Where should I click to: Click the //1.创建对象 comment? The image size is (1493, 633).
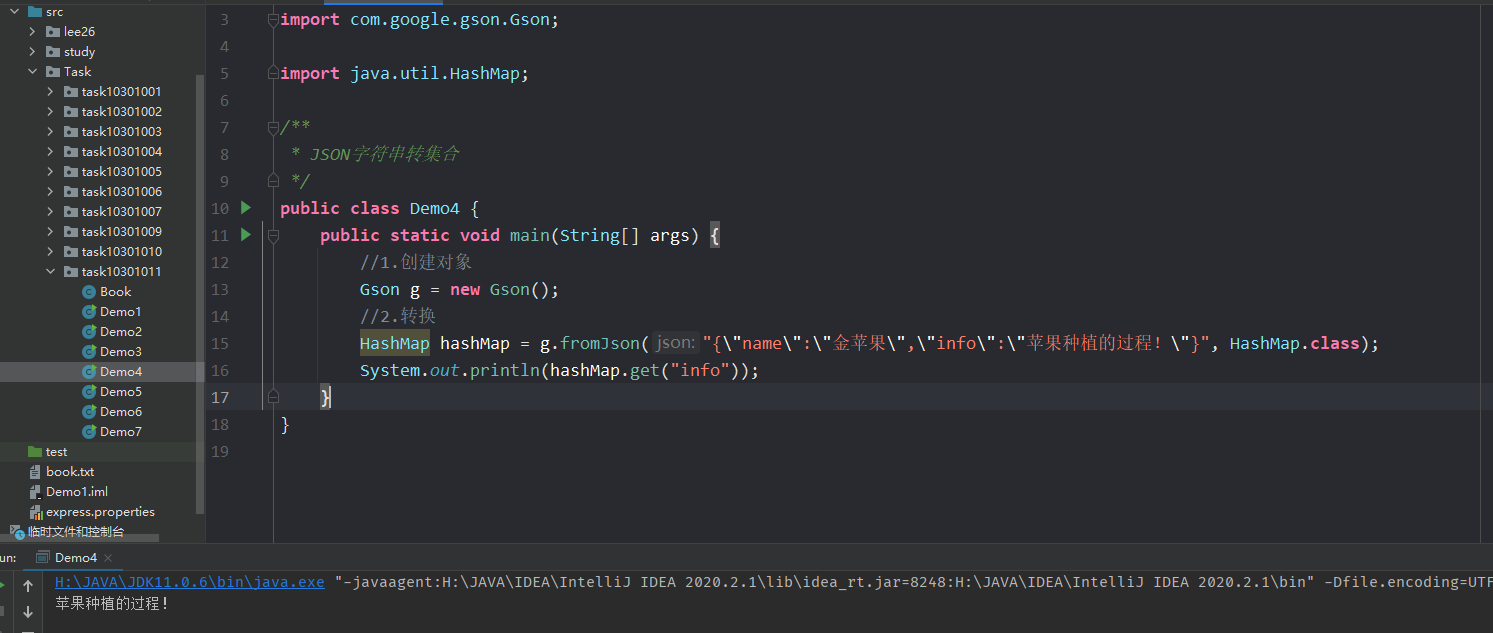416,262
